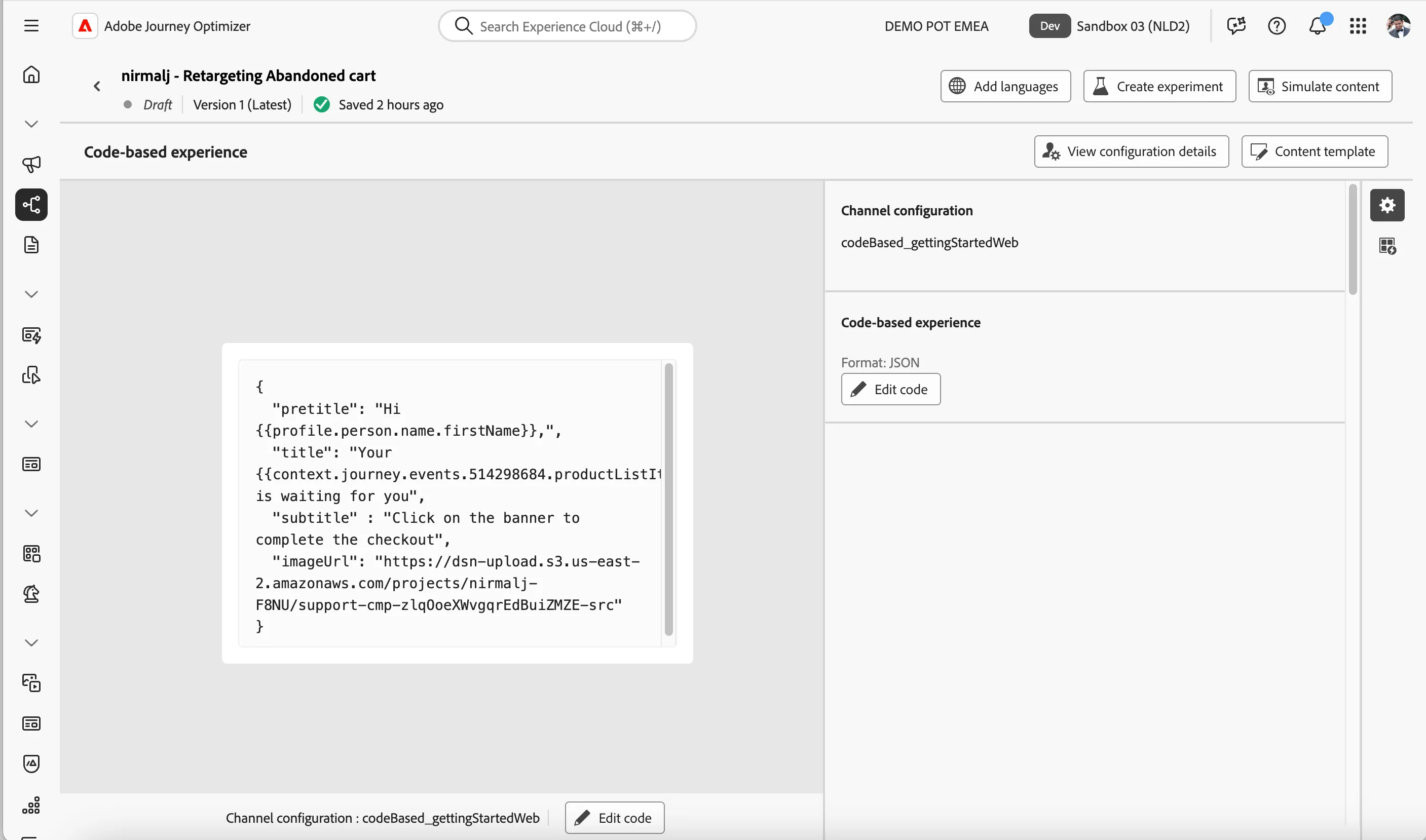Expand the chevron below the cursor pointer icon
1426x840 pixels.
click(x=31, y=424)
